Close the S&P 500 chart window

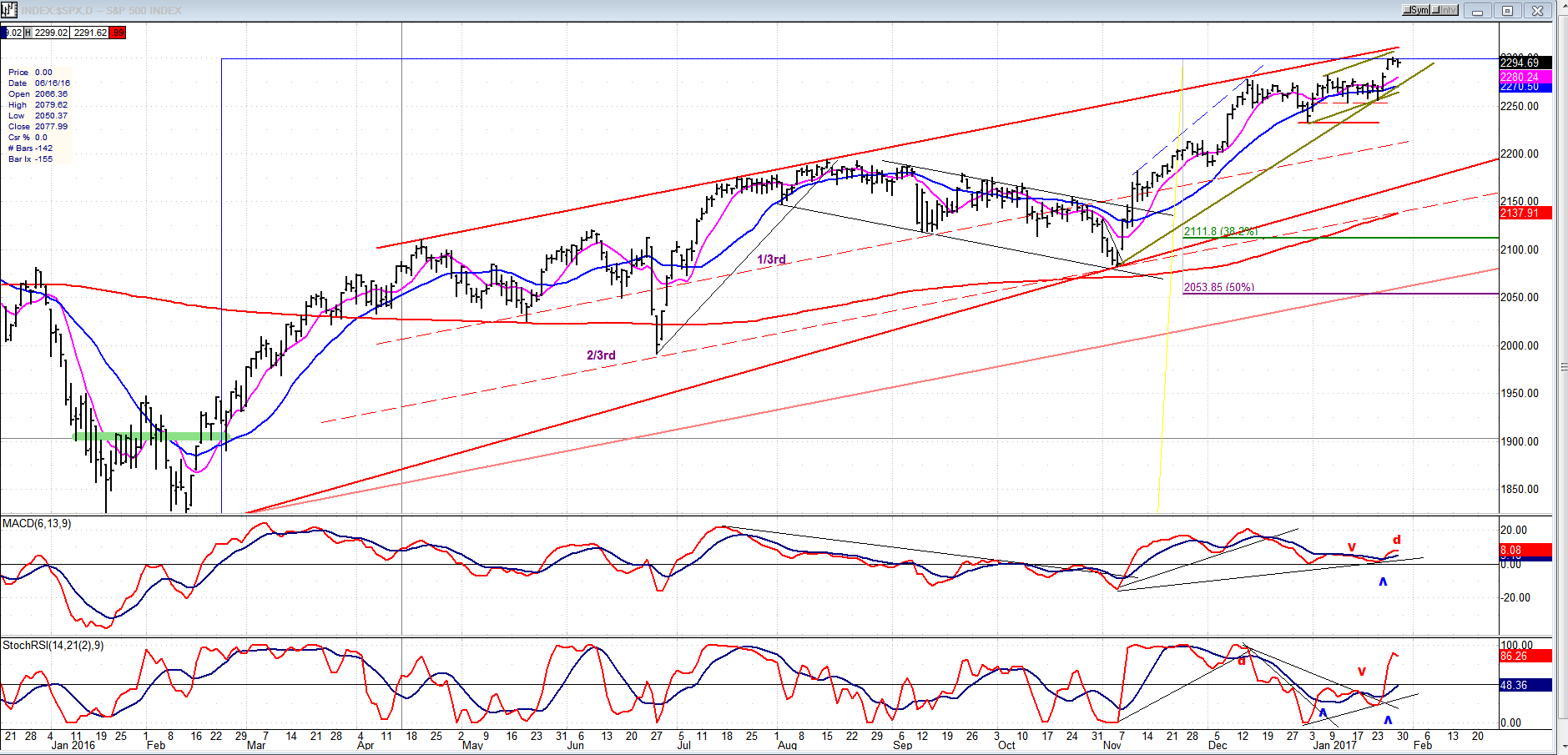[1537, 11]
